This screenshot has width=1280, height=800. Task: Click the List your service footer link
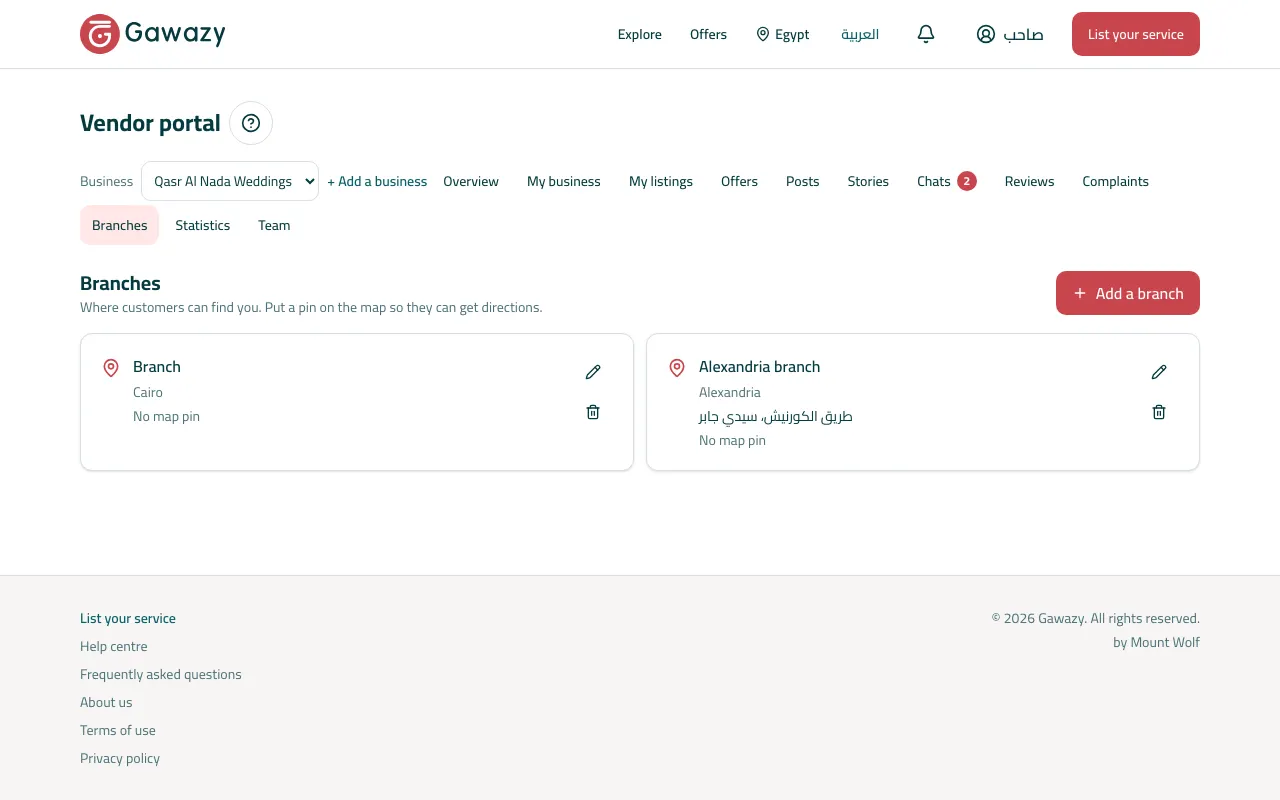(x=128, y=618)
